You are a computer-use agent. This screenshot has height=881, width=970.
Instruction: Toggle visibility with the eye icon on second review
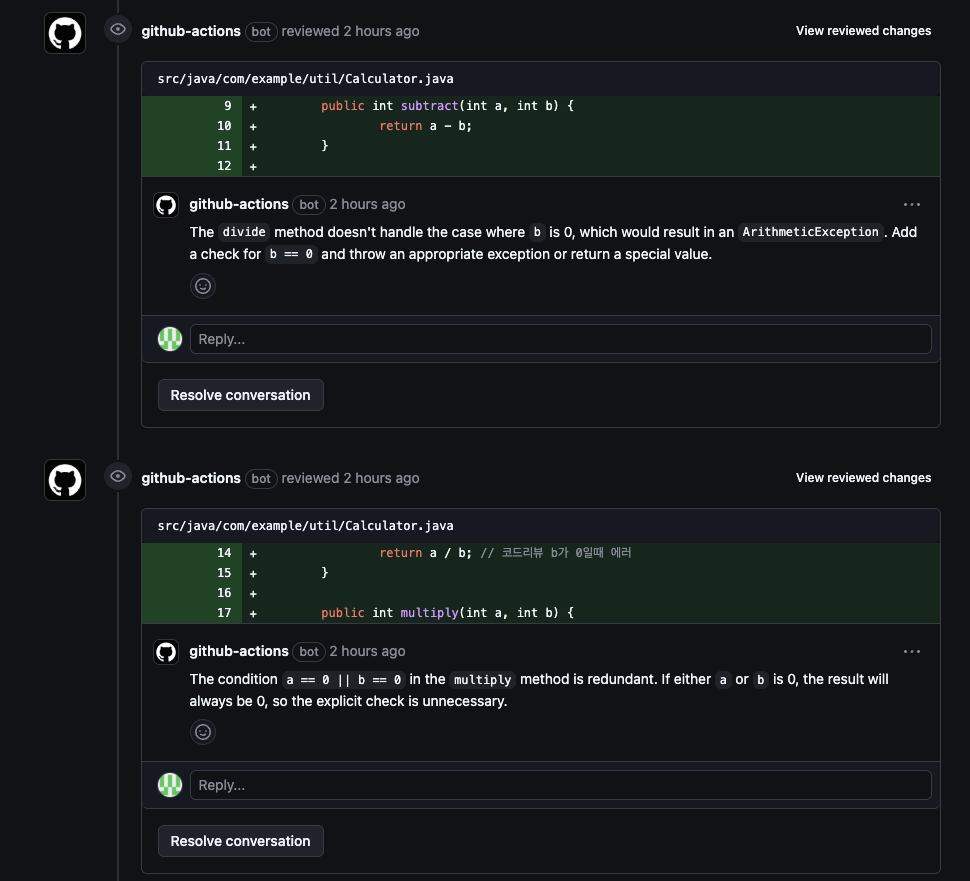[x=117, y=475]
